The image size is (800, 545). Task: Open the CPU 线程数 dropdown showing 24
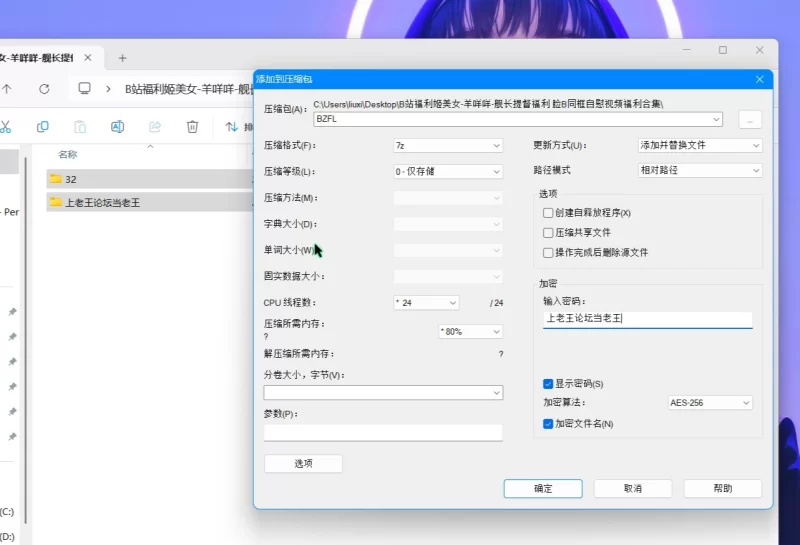(x=426, y=303)
